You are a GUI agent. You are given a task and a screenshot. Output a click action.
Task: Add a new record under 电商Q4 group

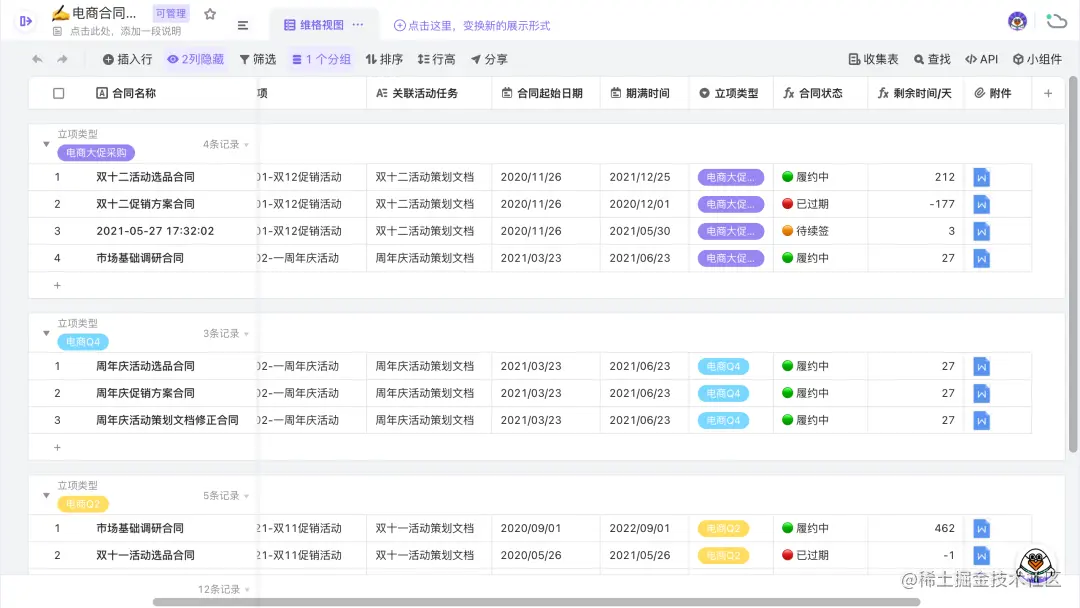pos(57,447)
